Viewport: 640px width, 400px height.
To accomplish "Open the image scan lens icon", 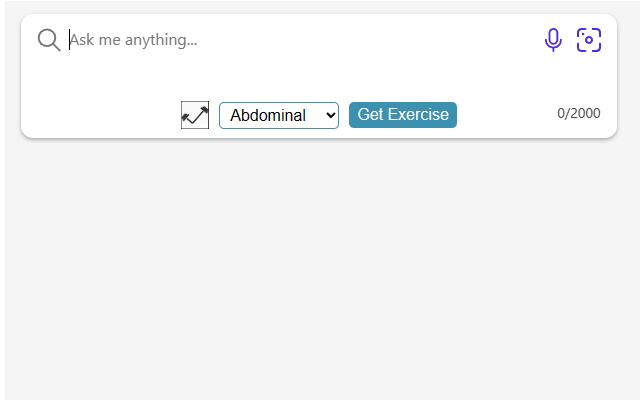I will pyautogui.click(x=589, y=40).
